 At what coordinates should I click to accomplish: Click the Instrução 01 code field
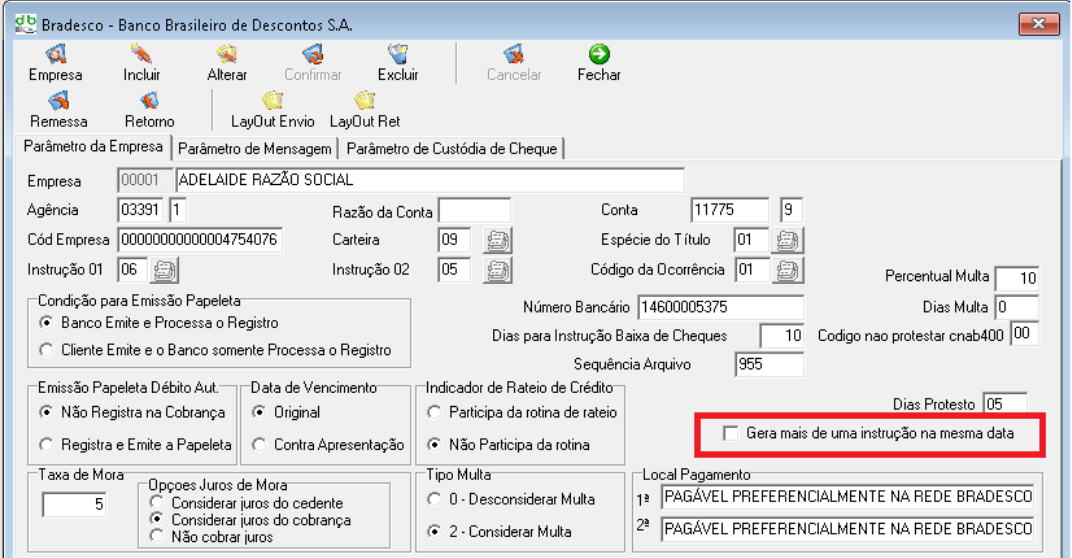pos(132,269)
